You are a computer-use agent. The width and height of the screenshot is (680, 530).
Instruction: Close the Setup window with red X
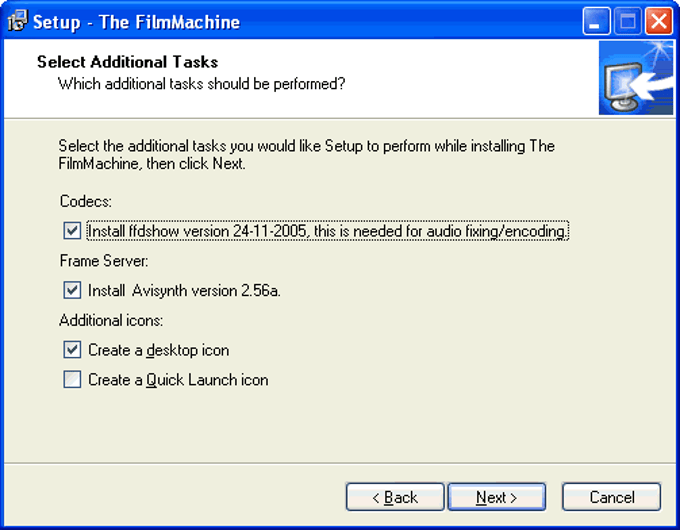[x=659, y=21]
